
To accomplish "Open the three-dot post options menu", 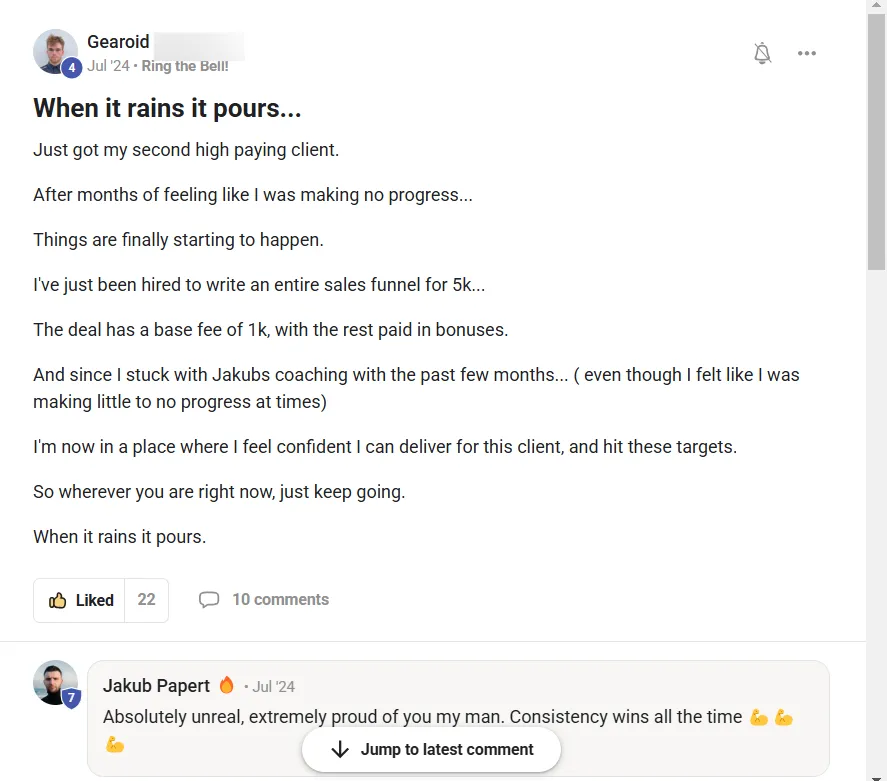I will point(807,53).
